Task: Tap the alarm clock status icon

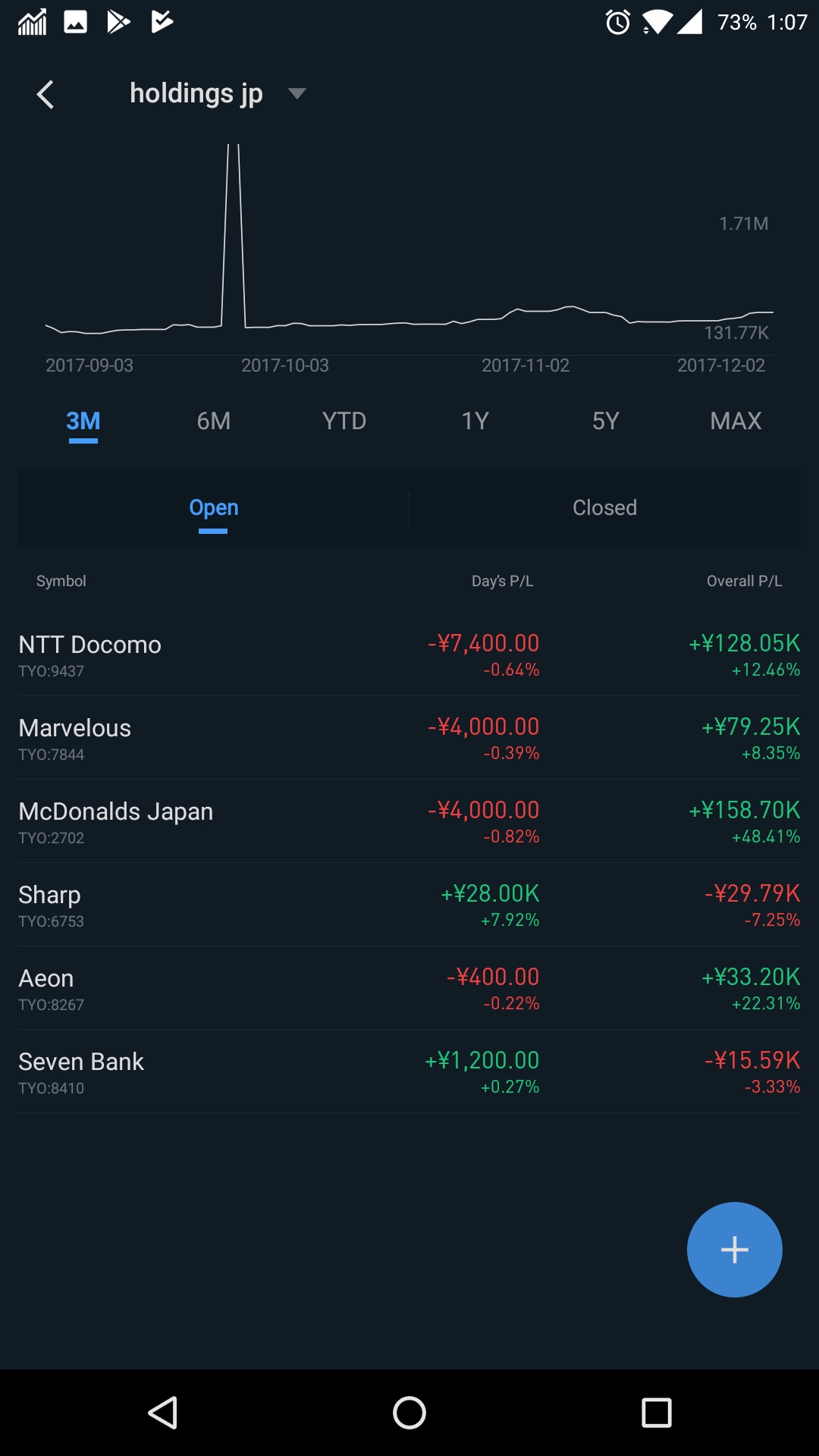Action: point(618,22)
